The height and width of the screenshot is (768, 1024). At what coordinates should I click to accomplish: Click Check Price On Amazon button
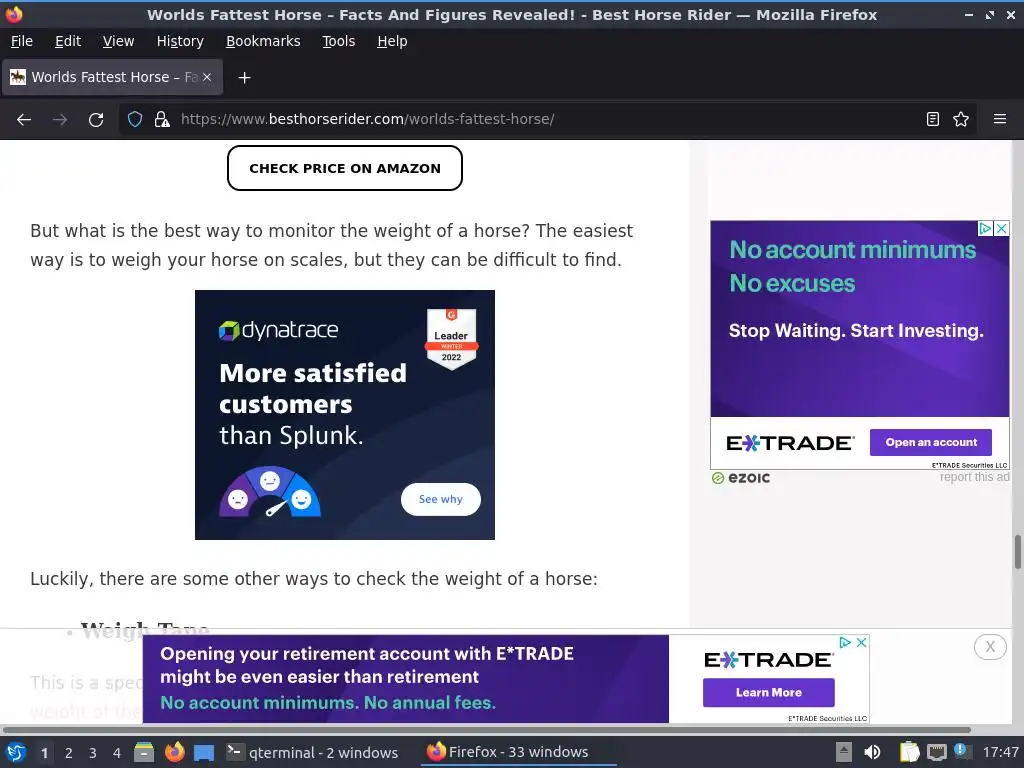(345, 168)
